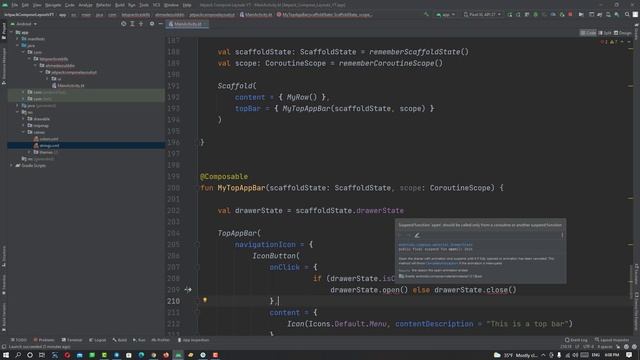Switch editor to Split view
Screen dimensions: 640x360
pyautogui.click(x=605, y=33)
